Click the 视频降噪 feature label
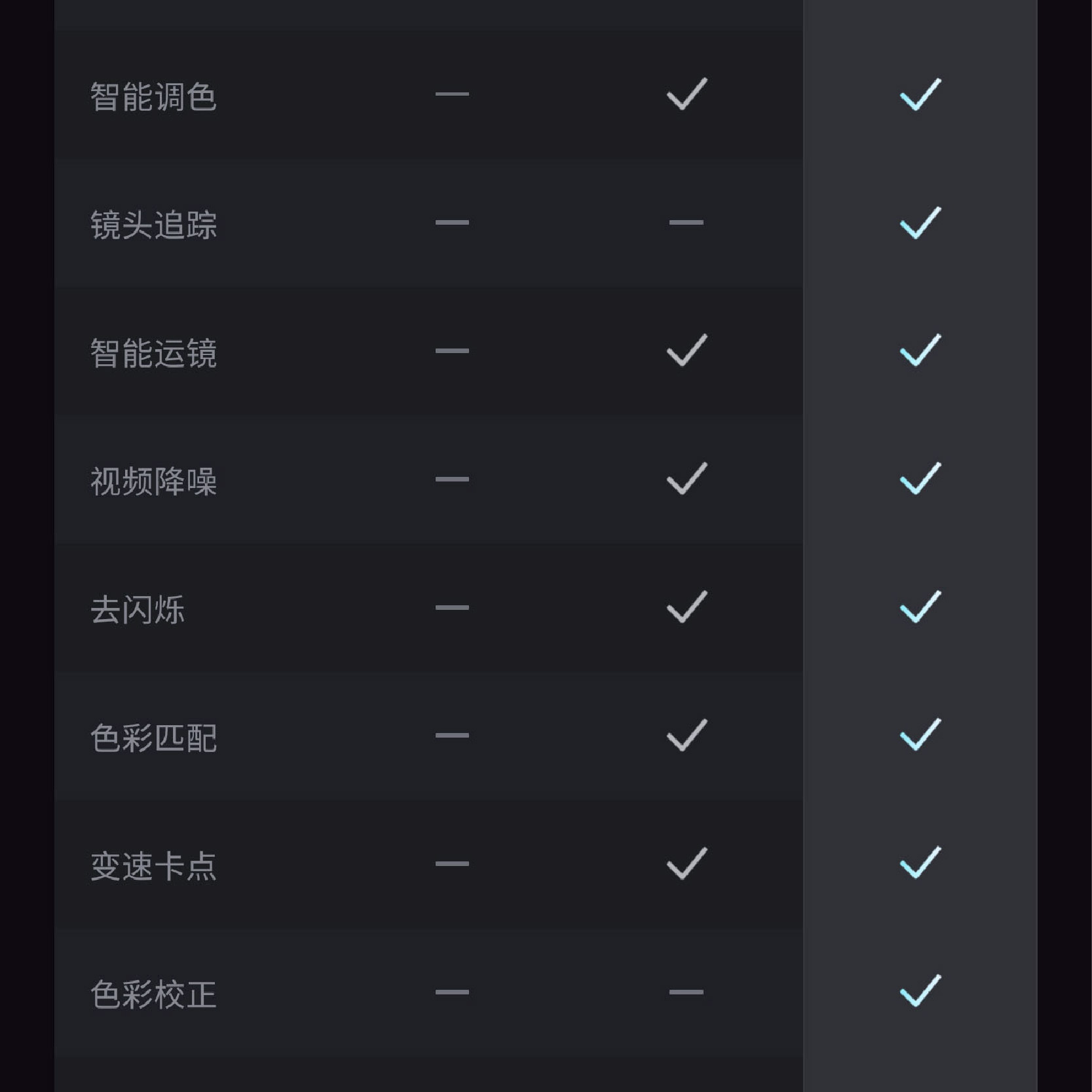 pos(153,481)
